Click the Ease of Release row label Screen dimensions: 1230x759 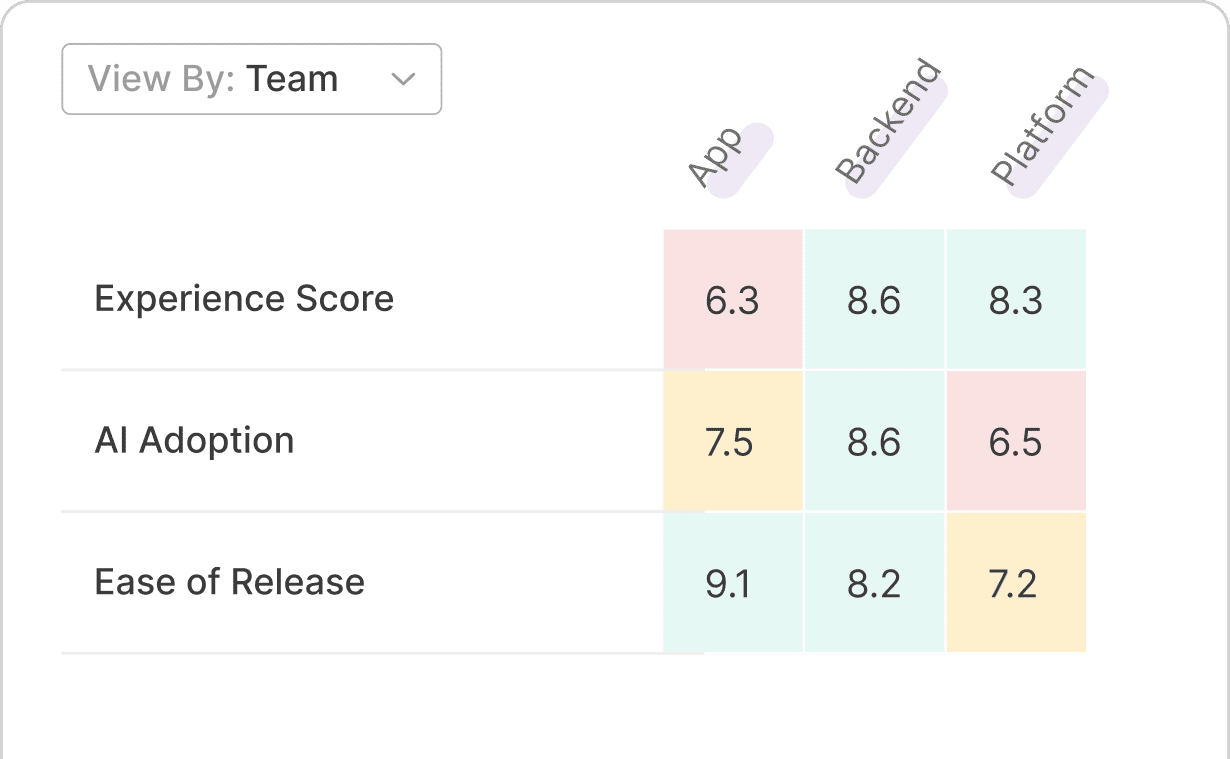pyautogui.click(x=229, y=583)
